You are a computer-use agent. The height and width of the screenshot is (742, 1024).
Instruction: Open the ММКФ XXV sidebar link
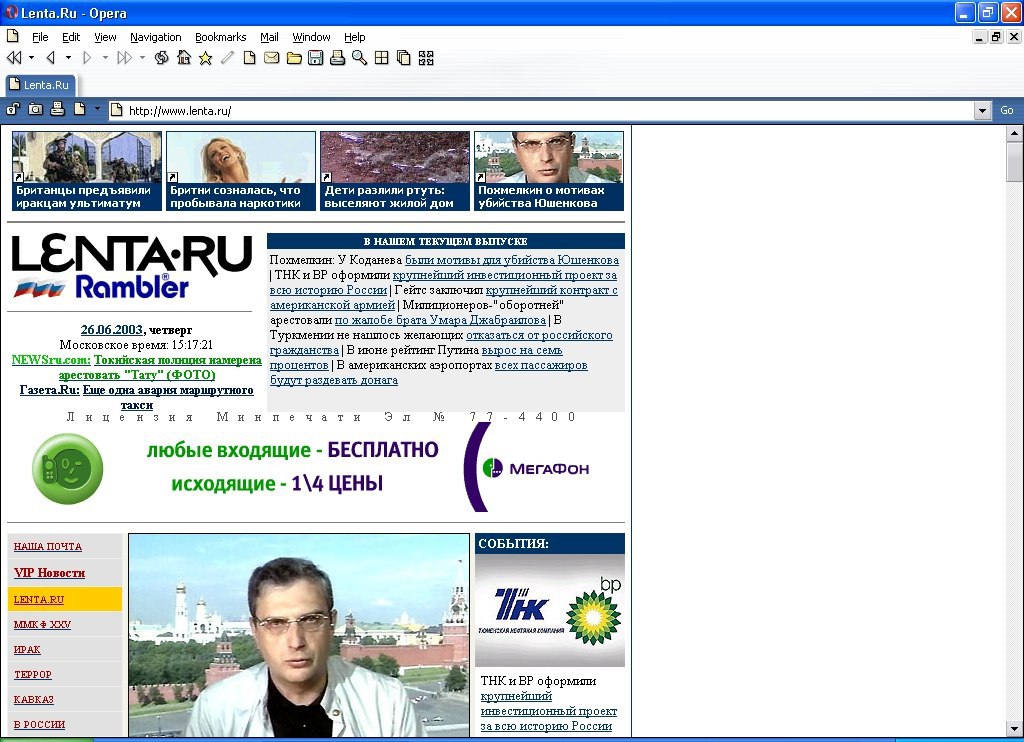pyautogui.click(x=42, y=624)
